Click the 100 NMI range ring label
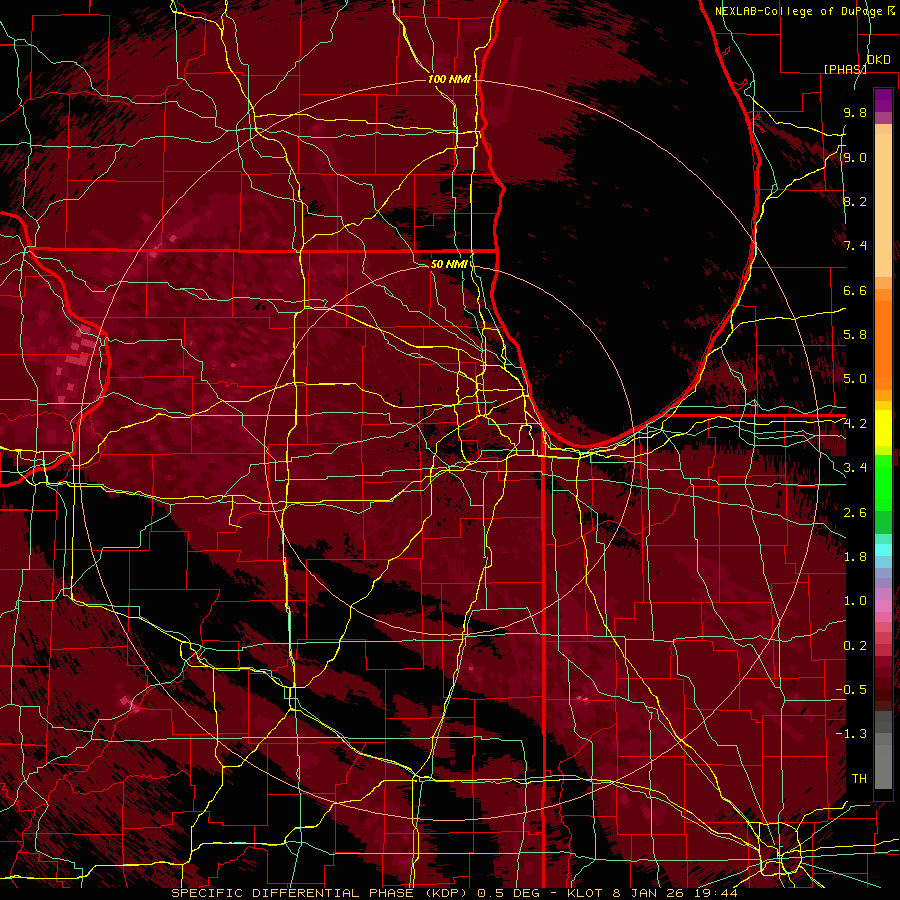The width and height of the screenshot is (900, 900). (449, 79)
